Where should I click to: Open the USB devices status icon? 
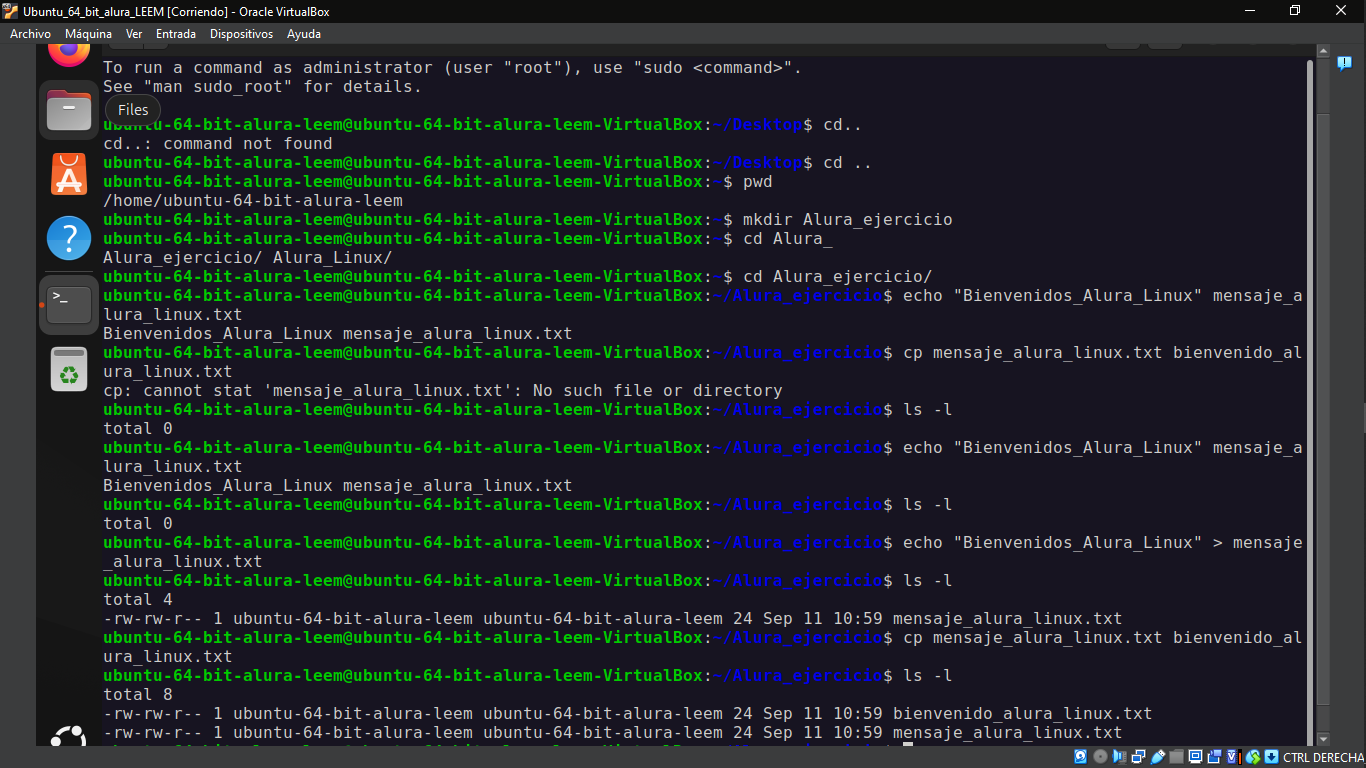pyautogui.click(x=1158, y=757)
